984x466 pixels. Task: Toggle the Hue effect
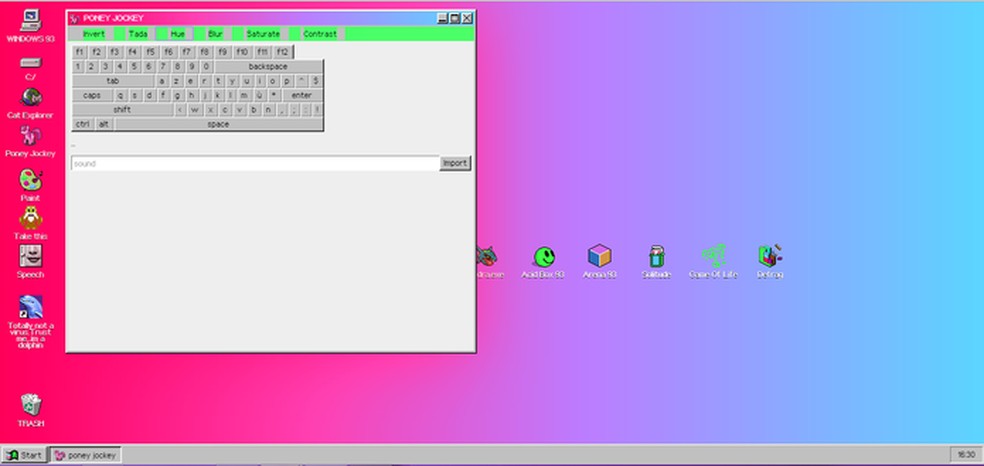pos(178,34)
